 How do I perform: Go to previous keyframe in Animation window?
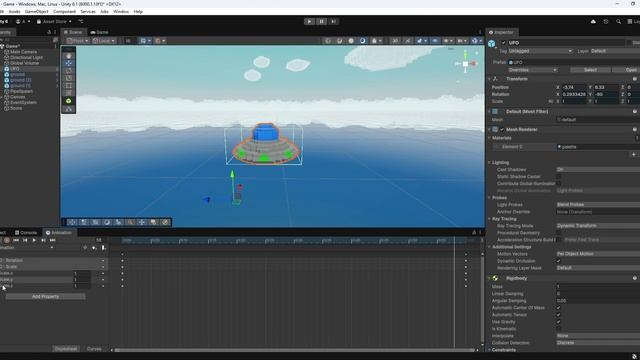25,240
